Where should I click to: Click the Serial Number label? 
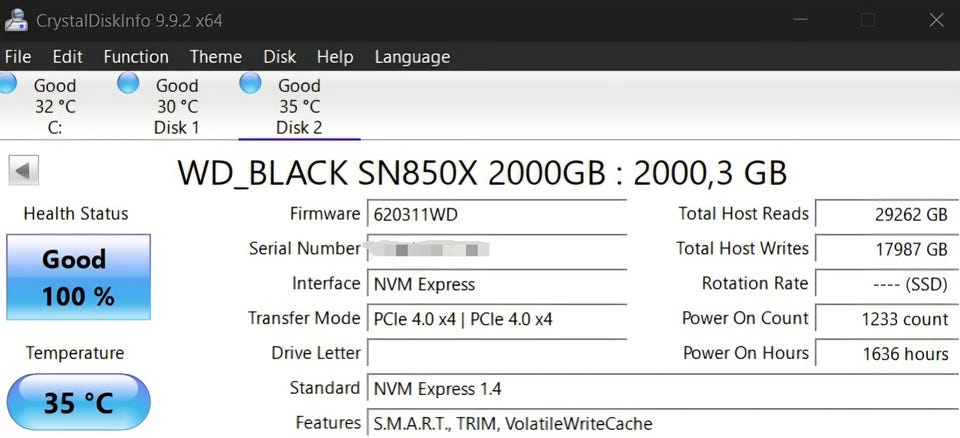coord(305,248)
